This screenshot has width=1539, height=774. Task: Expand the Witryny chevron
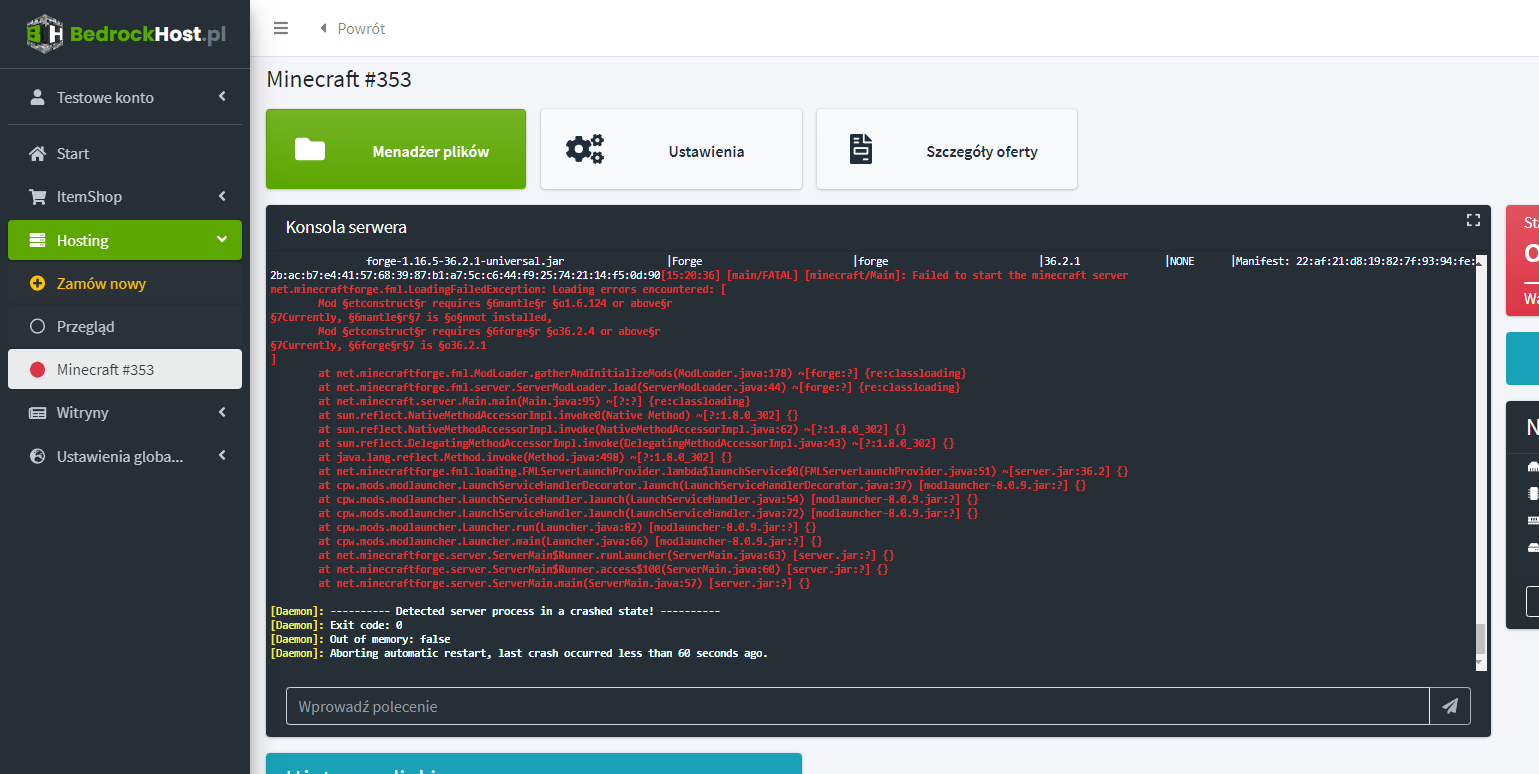pyautogui.click(x=222, y=412)
